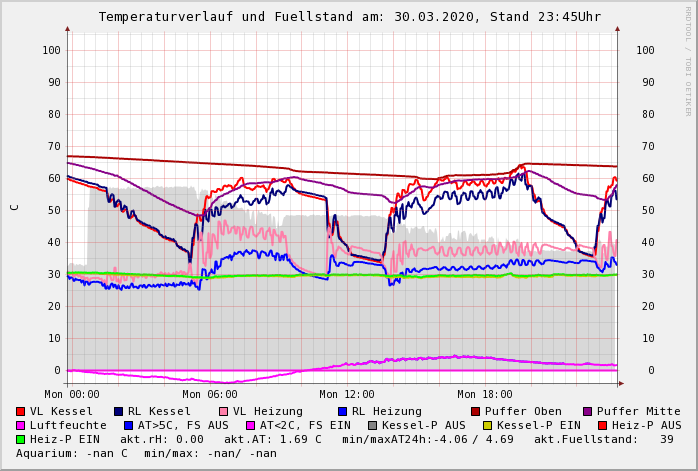Click the dark blue RL Kessel legend swatch
Image resolution: width=698 pixels, height=471 pixels.
point(119,411)
